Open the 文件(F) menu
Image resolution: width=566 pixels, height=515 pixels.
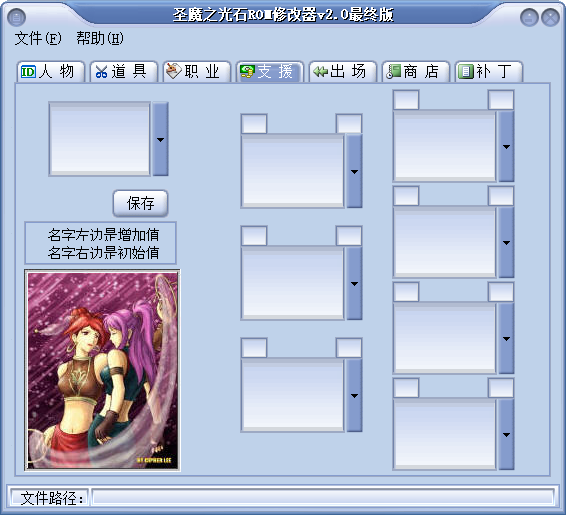pyautogui.click(x=38, y=38)
